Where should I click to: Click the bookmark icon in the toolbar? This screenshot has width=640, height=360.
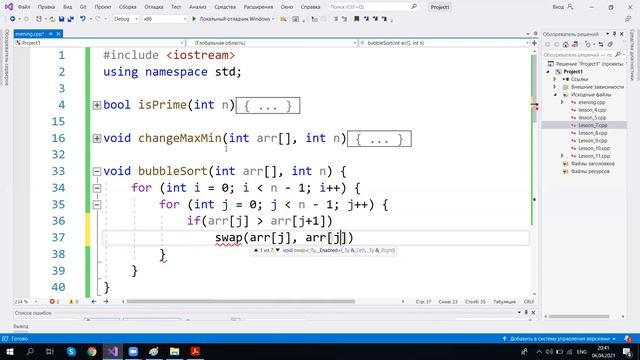point(356,19)
